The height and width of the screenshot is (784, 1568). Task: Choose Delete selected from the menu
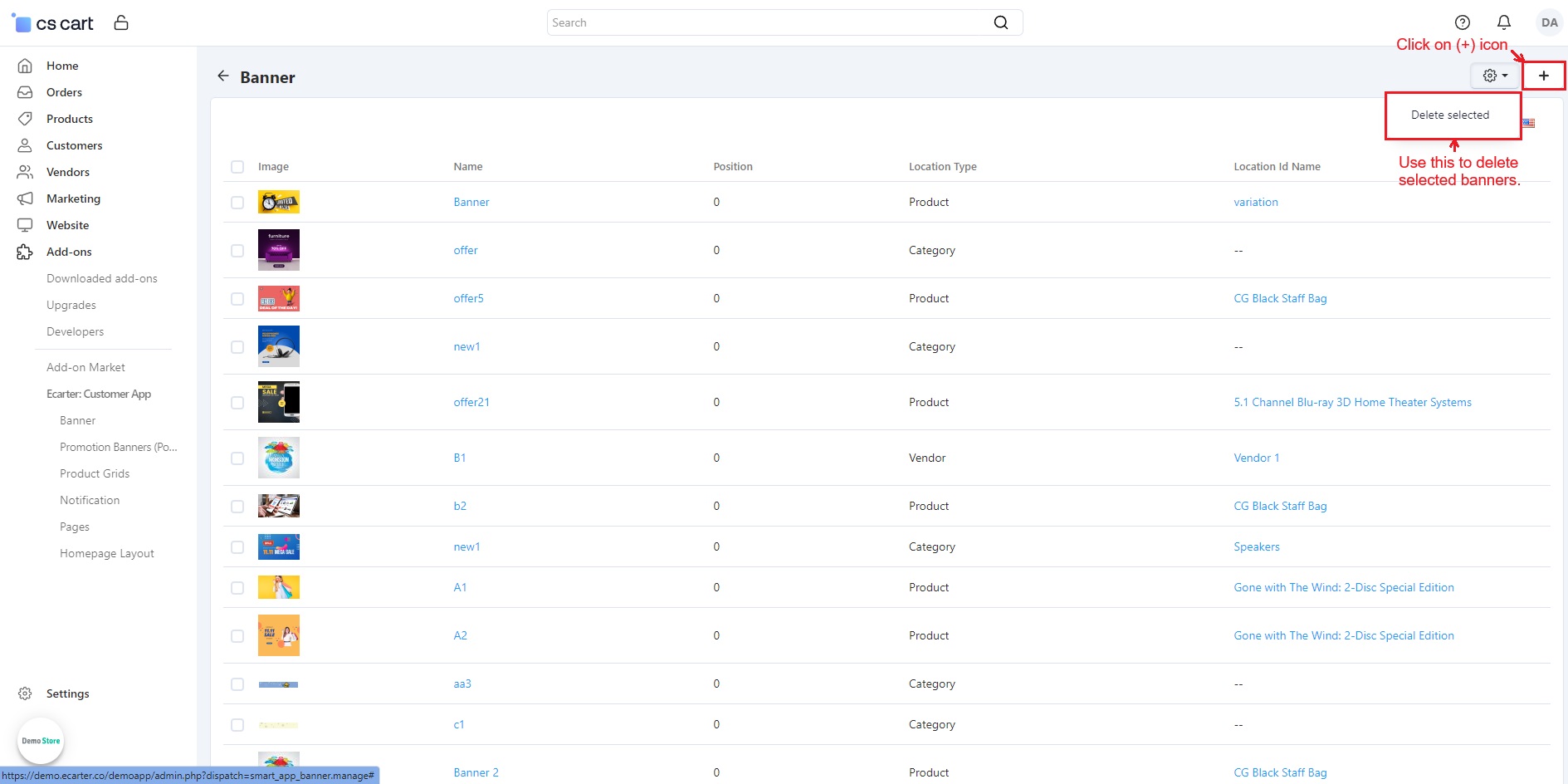point(1449,115)
